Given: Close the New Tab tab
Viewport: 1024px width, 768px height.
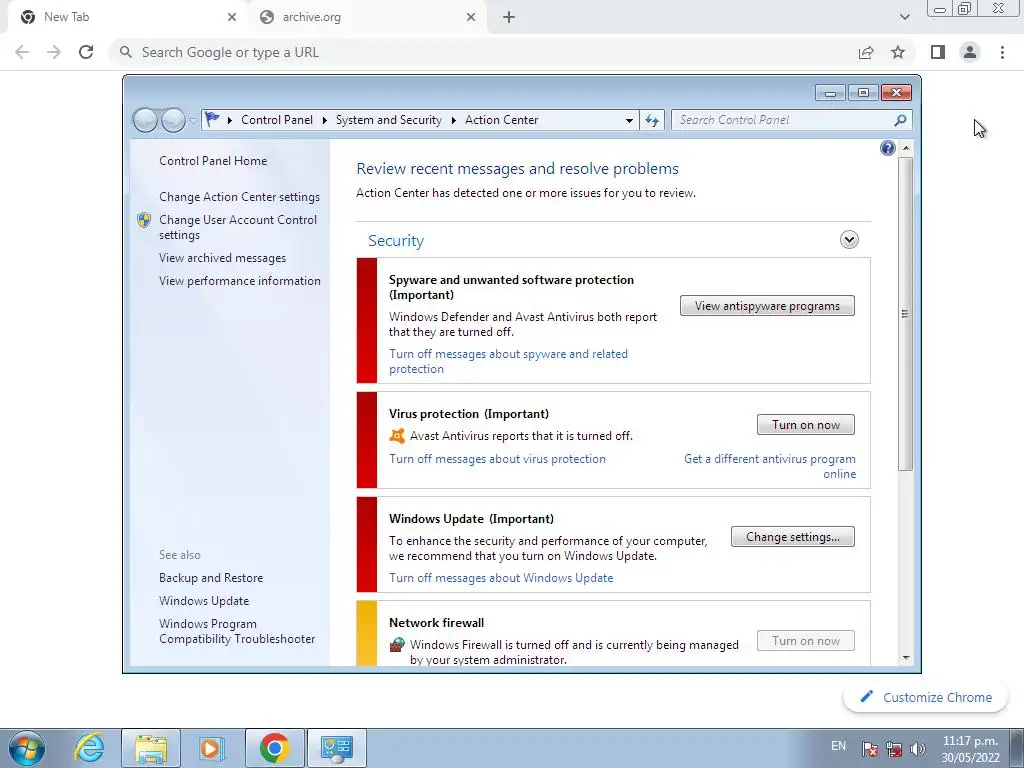Looking at the screenshot, I should [232, 17].
